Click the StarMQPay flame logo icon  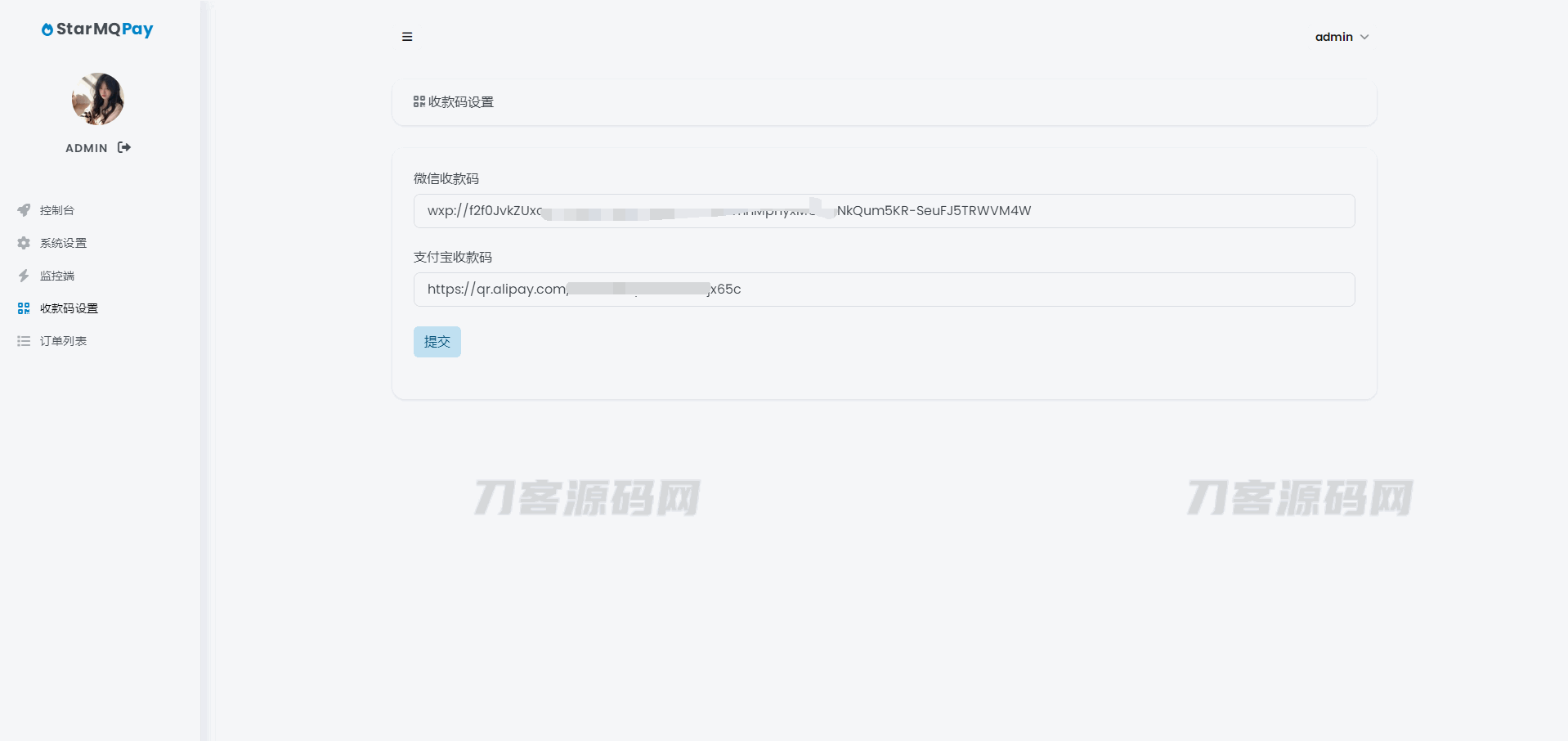click(x=47, y=29)
